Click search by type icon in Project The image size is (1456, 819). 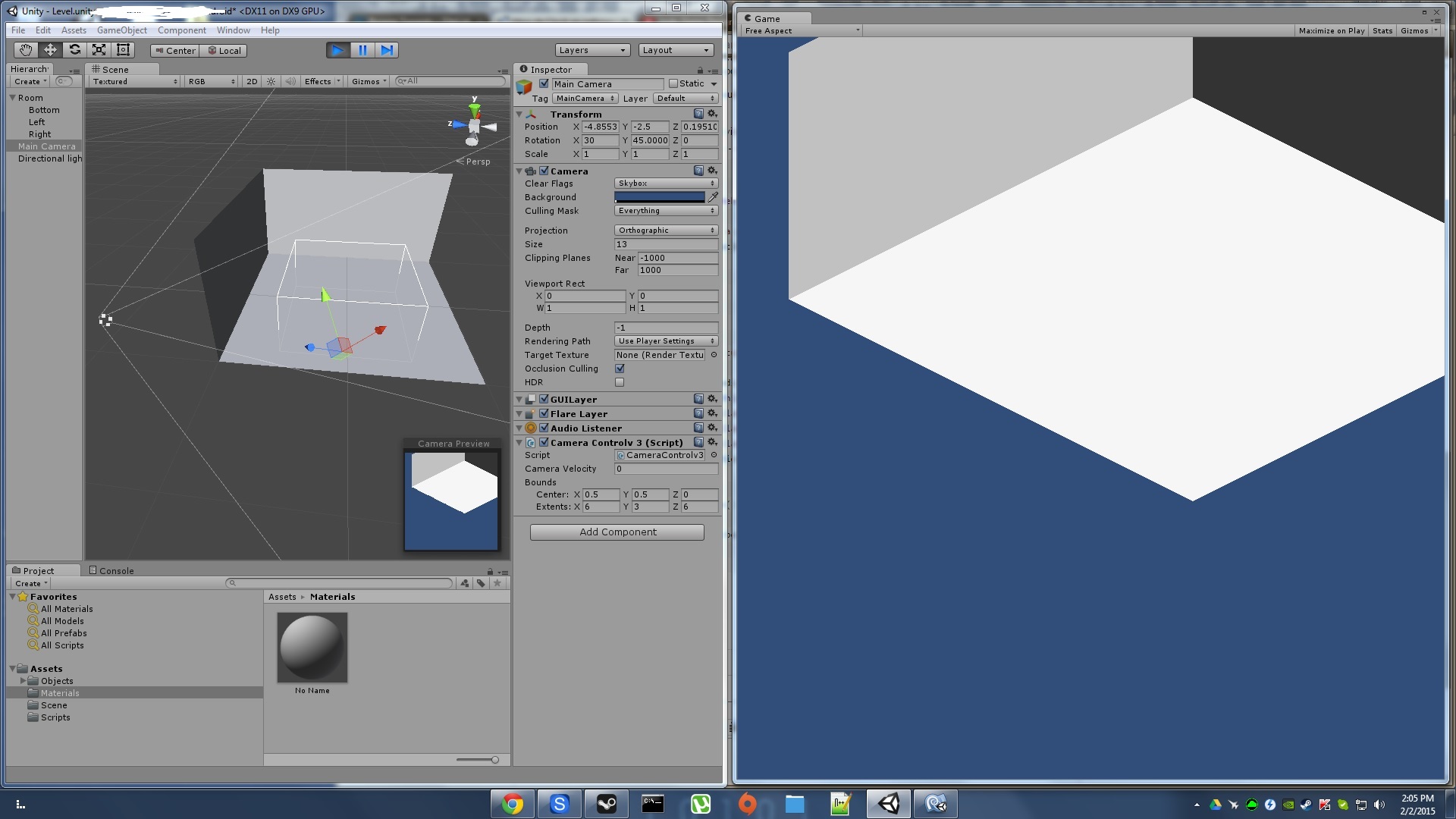465,583
